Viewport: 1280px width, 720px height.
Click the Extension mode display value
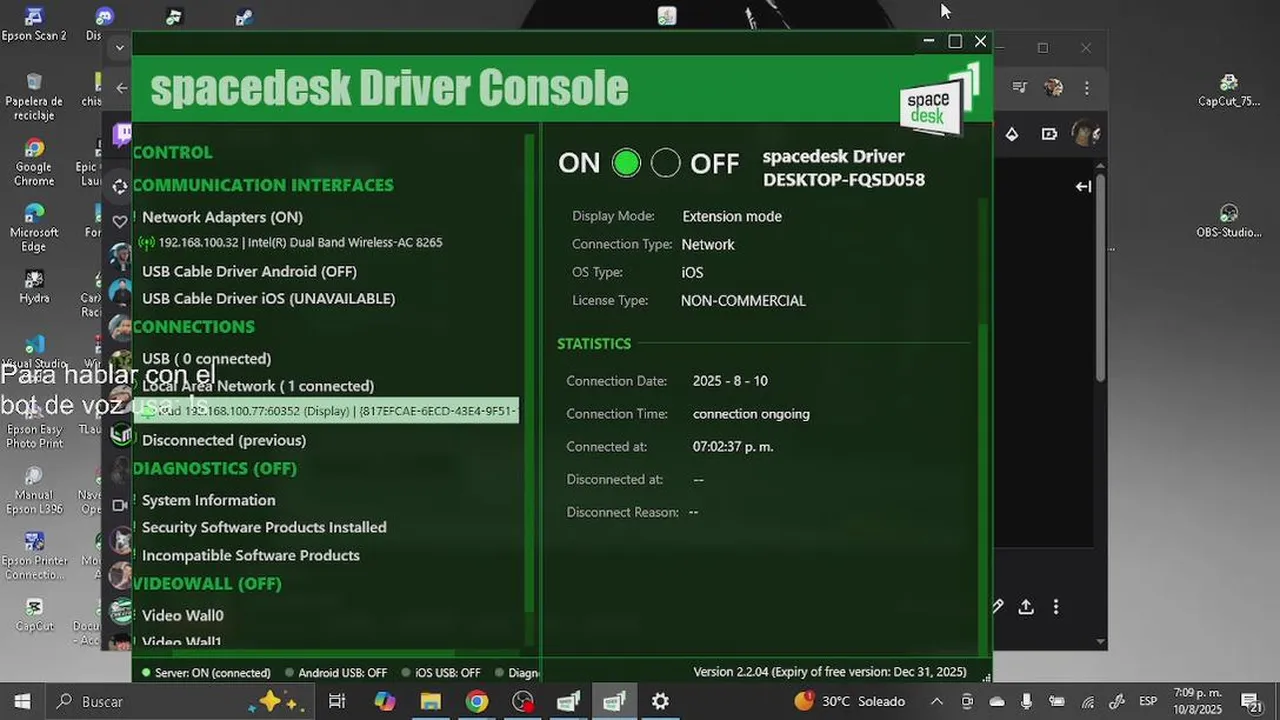point(732,216)
